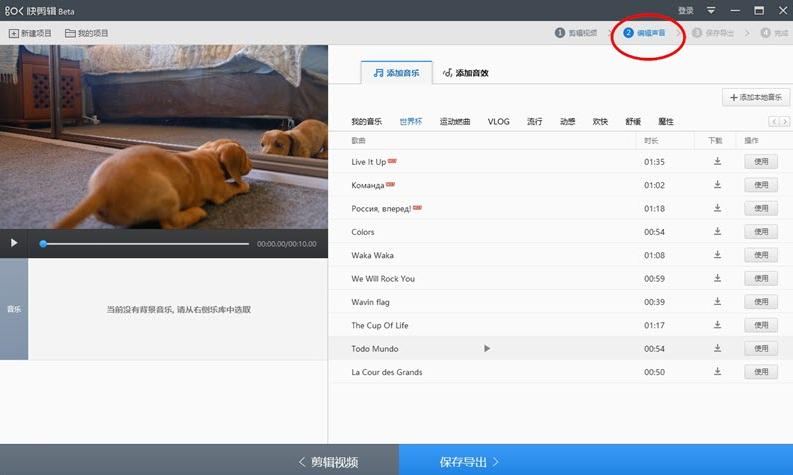Download the Waka Waka song
Screen dimensions: 793x475
click(x=717, y=254)
